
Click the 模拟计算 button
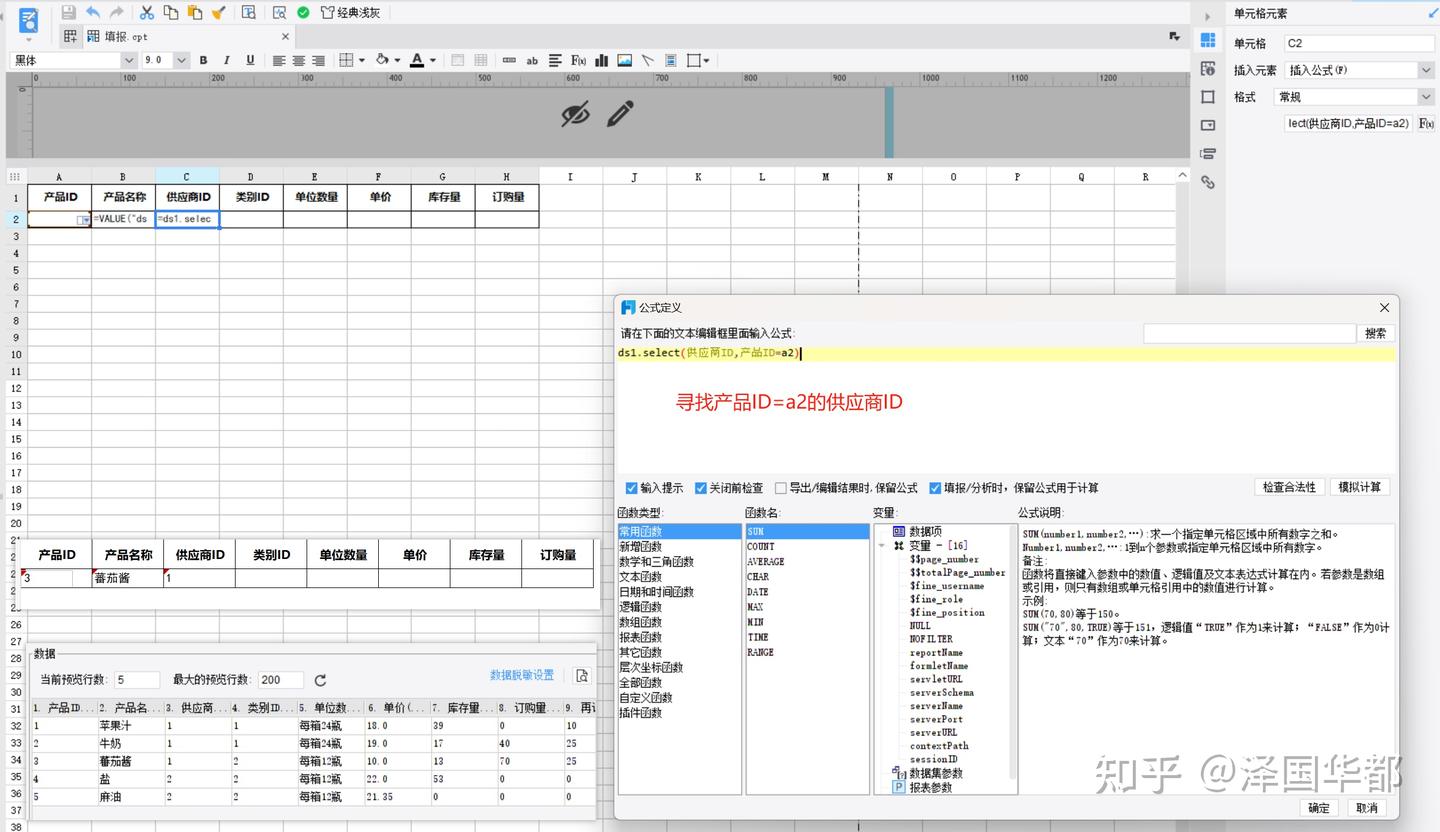pyautogui.click(x=1360, y=487)
